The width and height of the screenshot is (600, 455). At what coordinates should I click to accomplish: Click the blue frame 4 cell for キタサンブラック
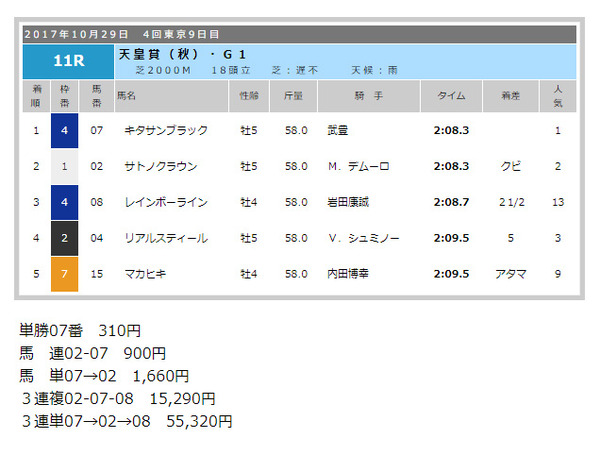[64, 130]
